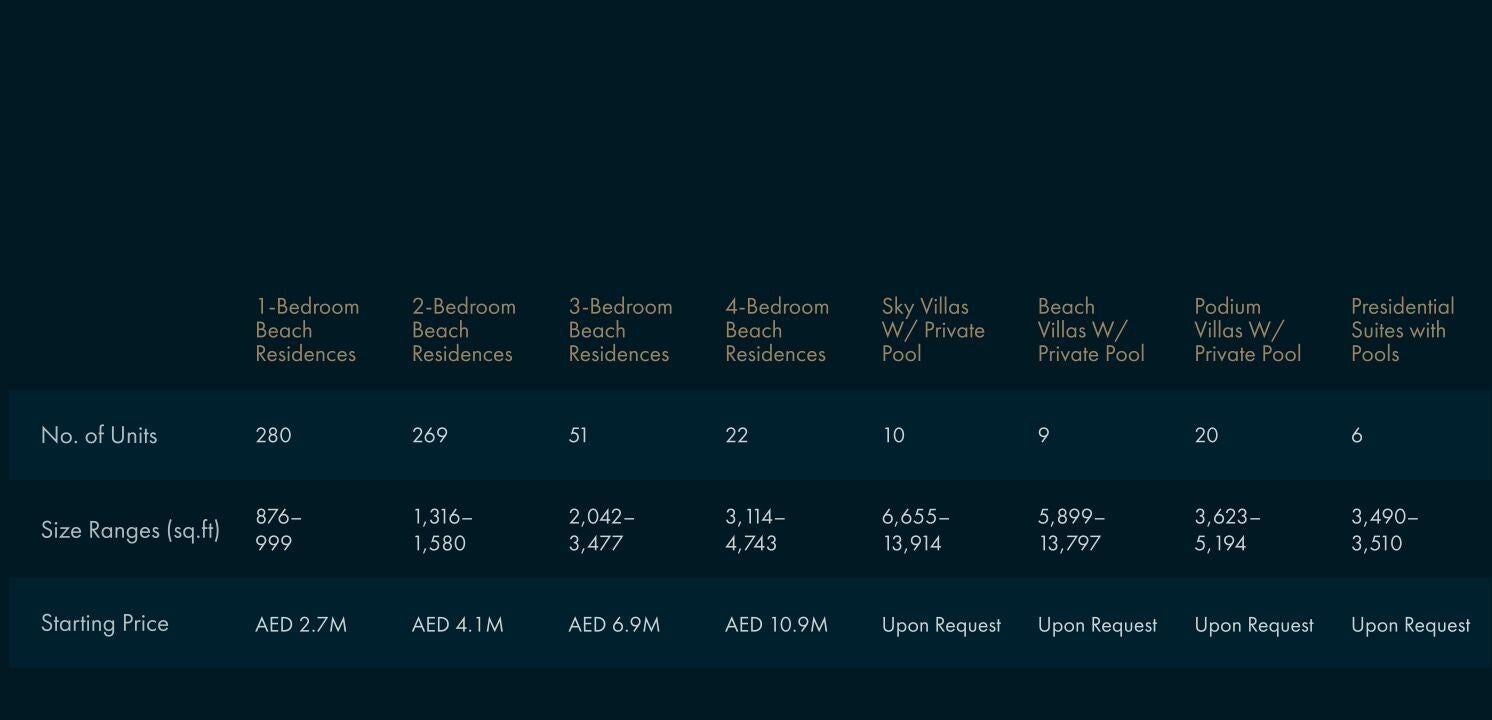Select the AED 10.9M starting price
1492x720 pixels.
(x=776, y=625)
